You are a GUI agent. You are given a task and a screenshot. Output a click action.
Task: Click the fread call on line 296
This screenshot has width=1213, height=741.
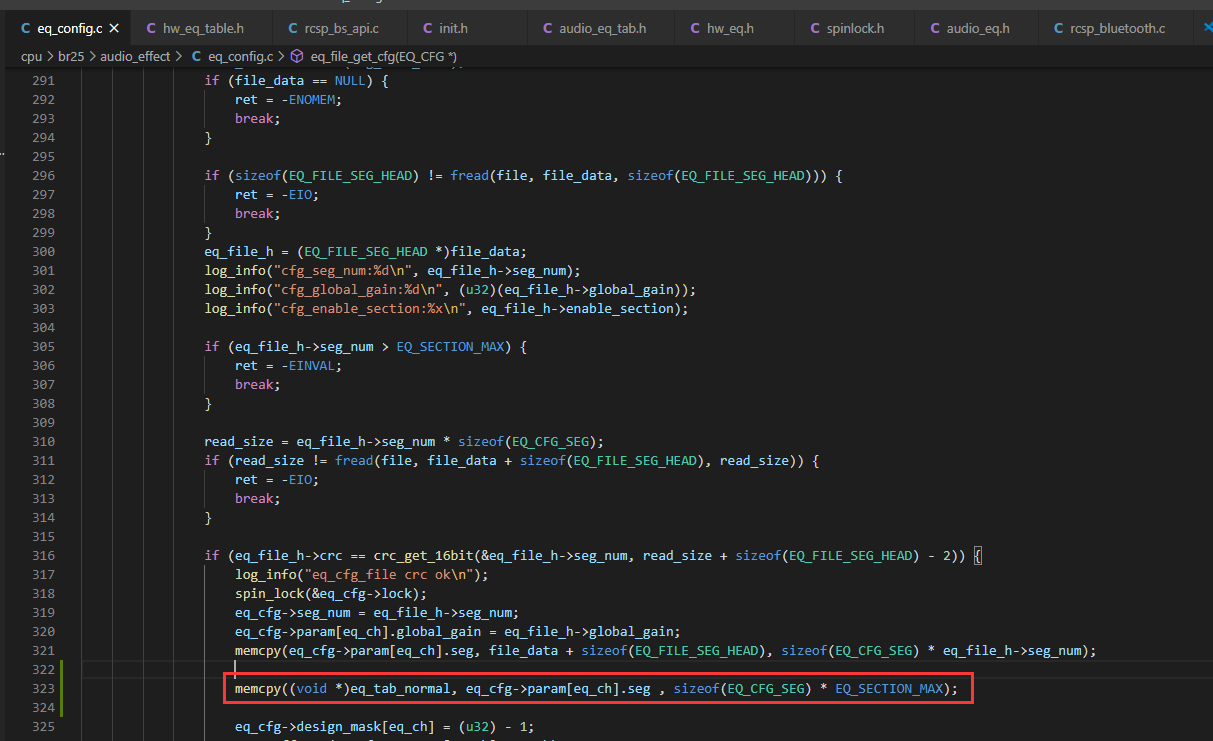pos(470,175)
